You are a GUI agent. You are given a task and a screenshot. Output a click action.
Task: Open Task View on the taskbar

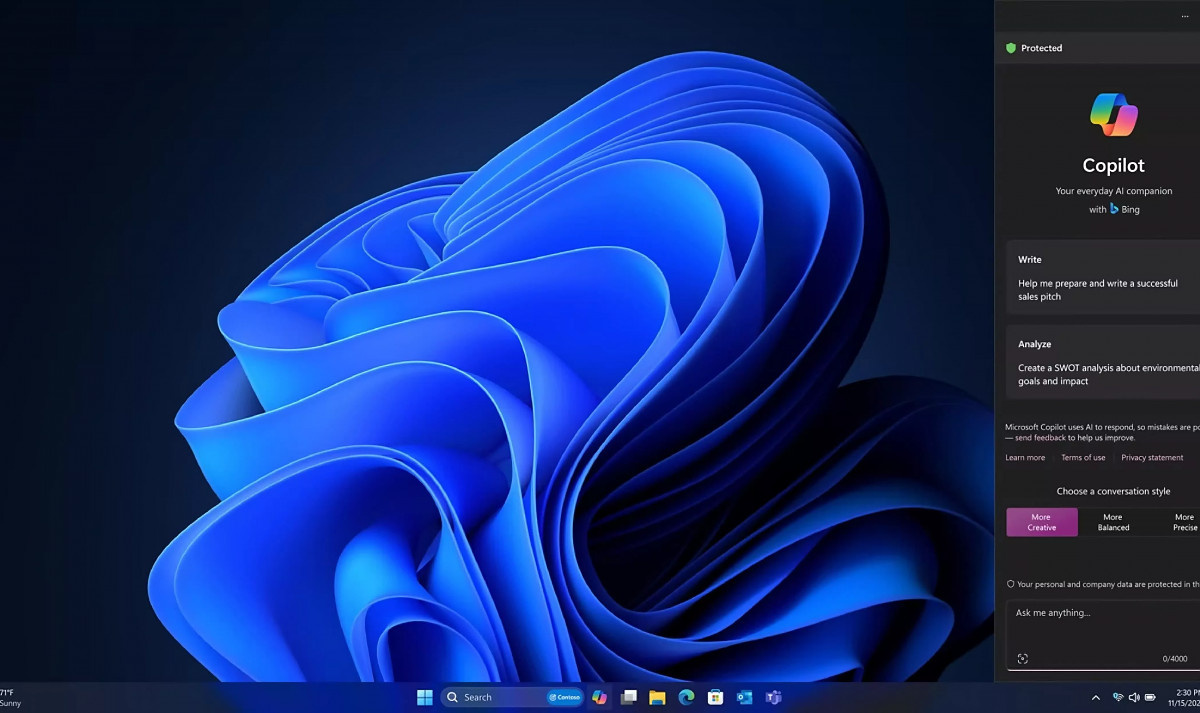pyautogui.click(x=628, y=697)
